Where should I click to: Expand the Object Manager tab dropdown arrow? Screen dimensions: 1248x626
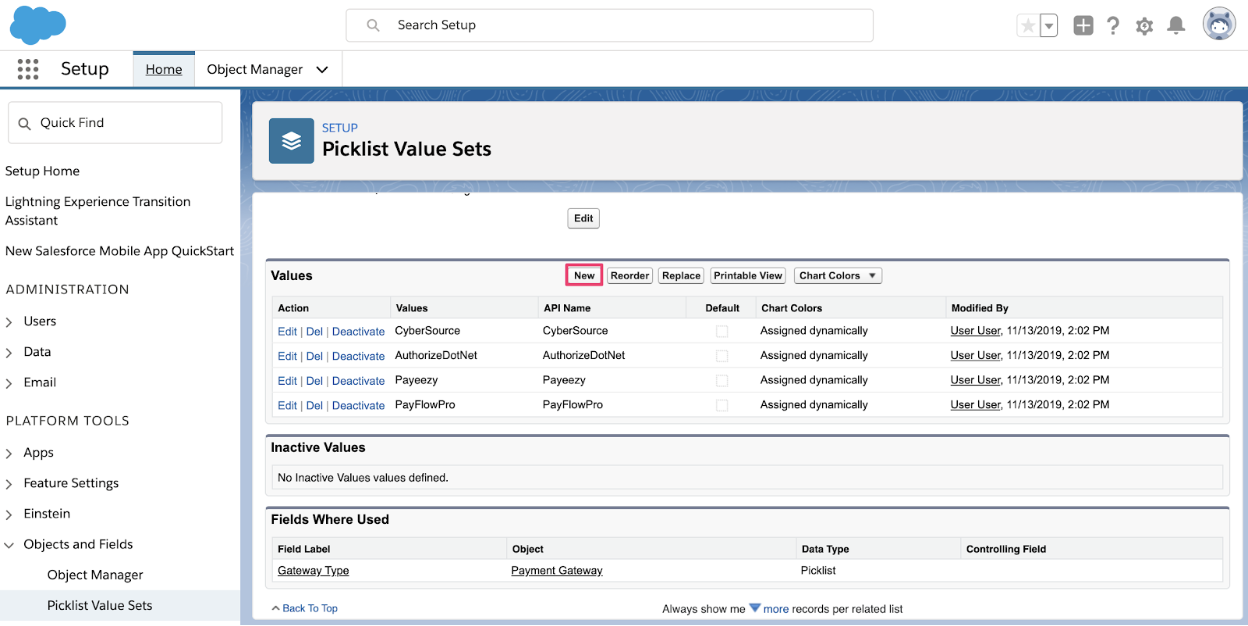tap(322, 70)
